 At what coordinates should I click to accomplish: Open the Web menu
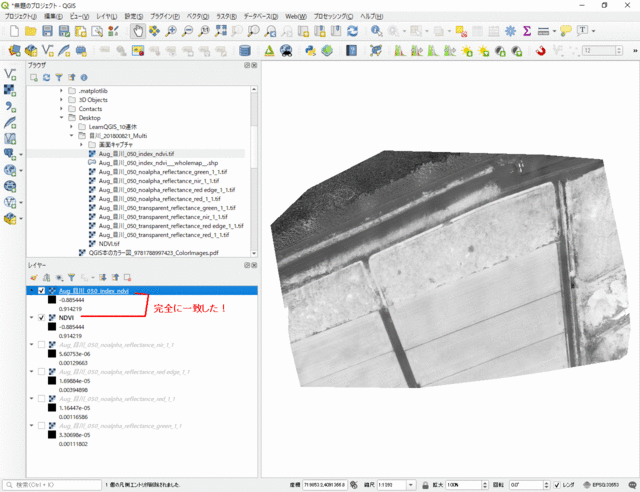click(x=296, y=16)
